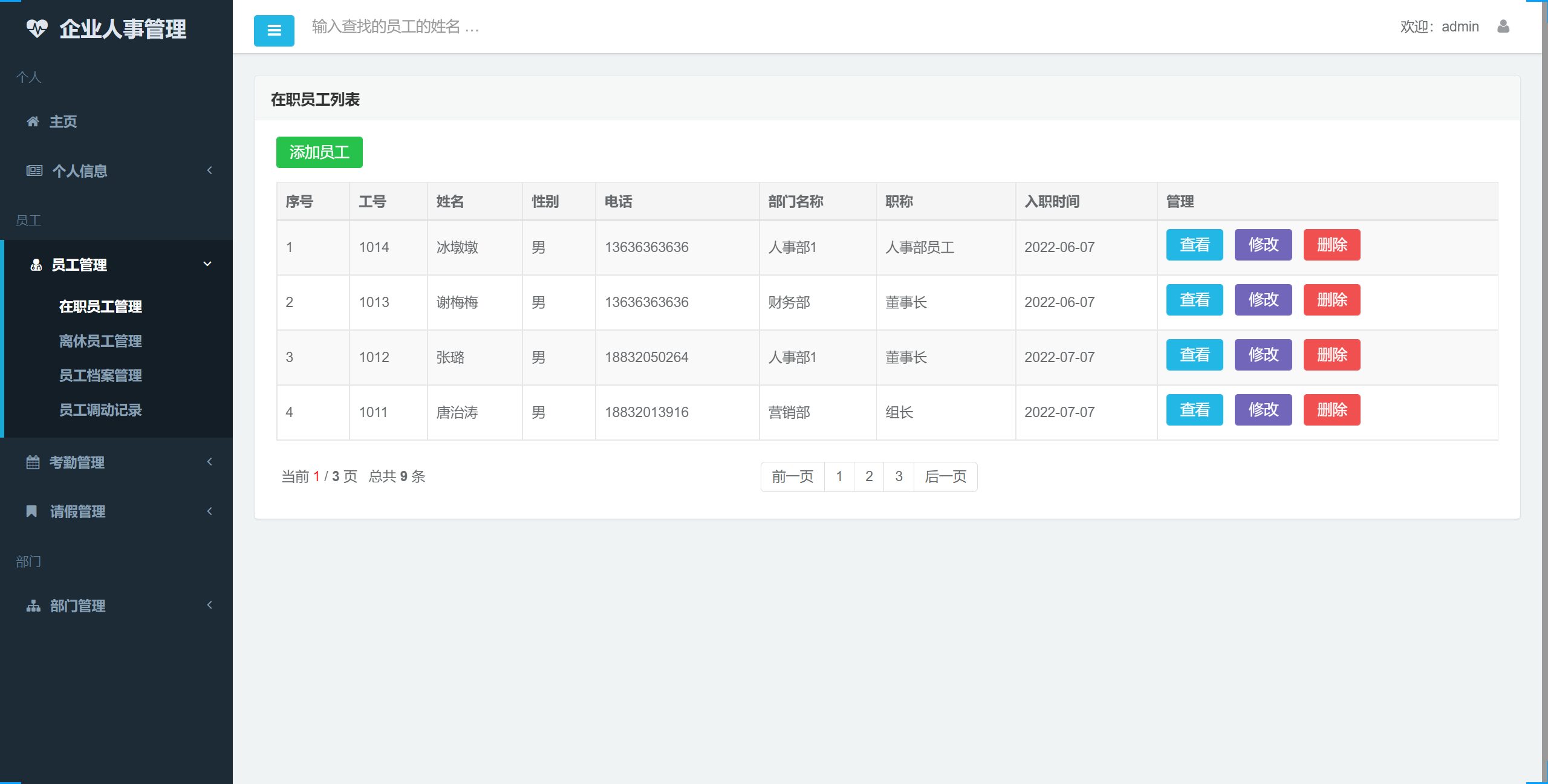Image resolution: width=1548 pixels, height=784 pixels.
Task: Click the user profile icon beside admin
Action: click(x=1504, y=27)
